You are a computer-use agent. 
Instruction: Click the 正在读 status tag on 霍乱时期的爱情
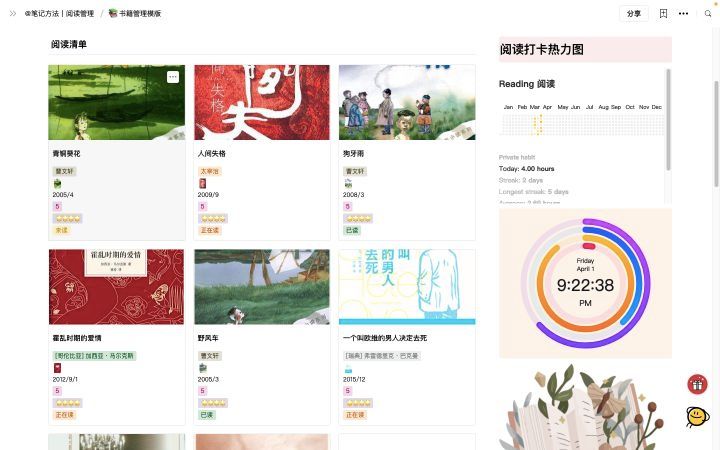[65, 415]
